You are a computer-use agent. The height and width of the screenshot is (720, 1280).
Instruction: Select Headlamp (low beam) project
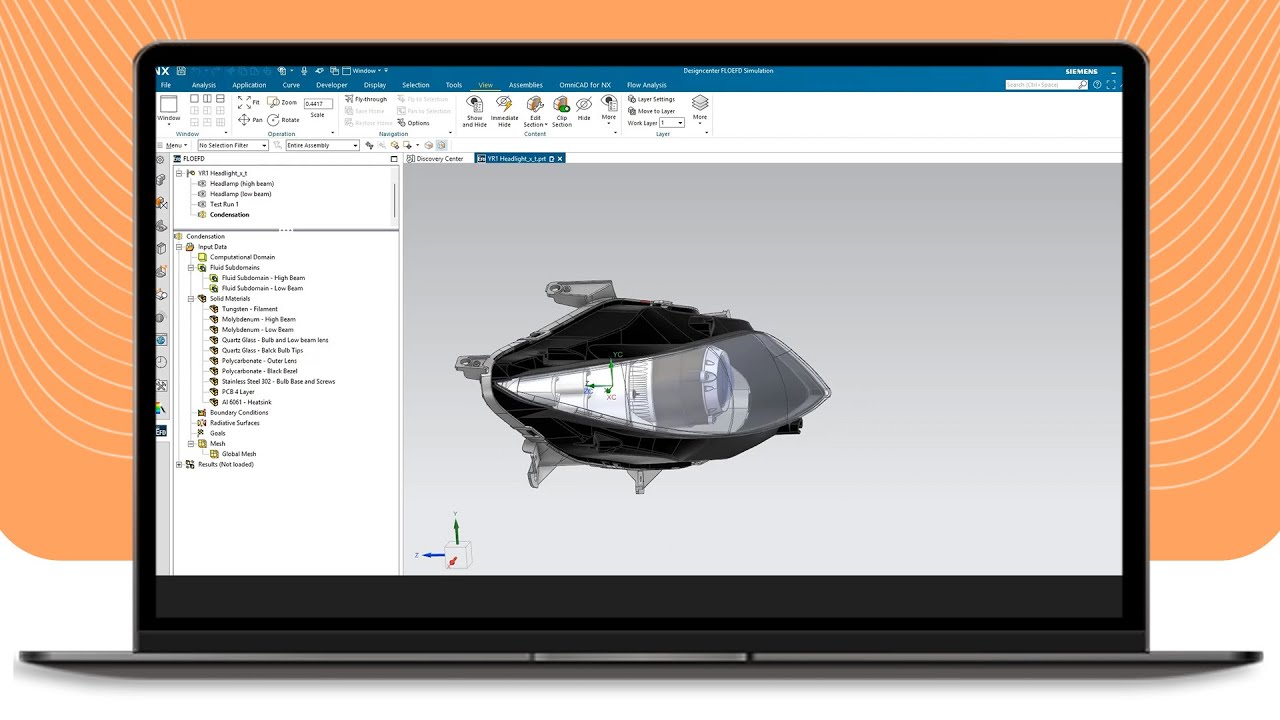(240, 194)
